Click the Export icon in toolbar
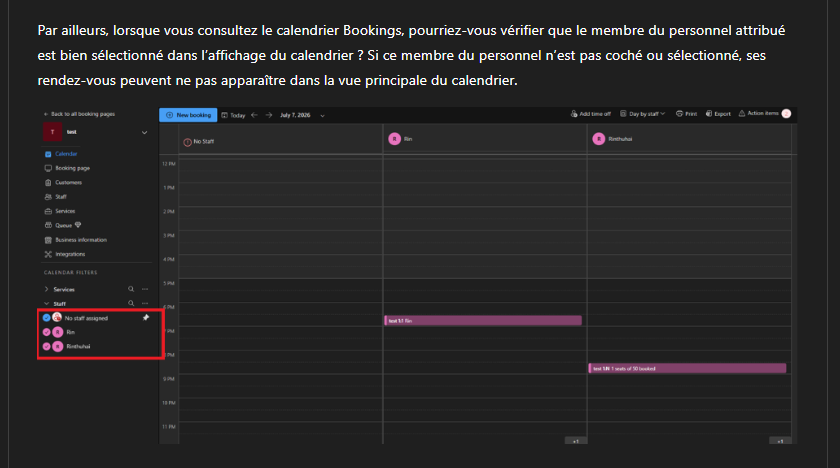The width and height of the screenshot is (840, 468). (709, 114)
